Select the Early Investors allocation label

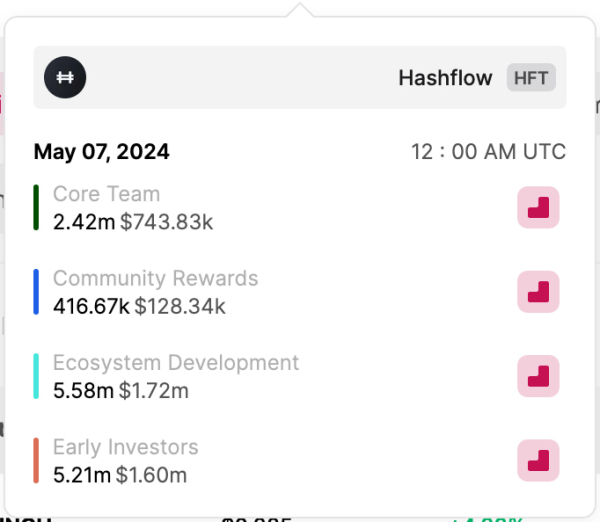(125, 447)
